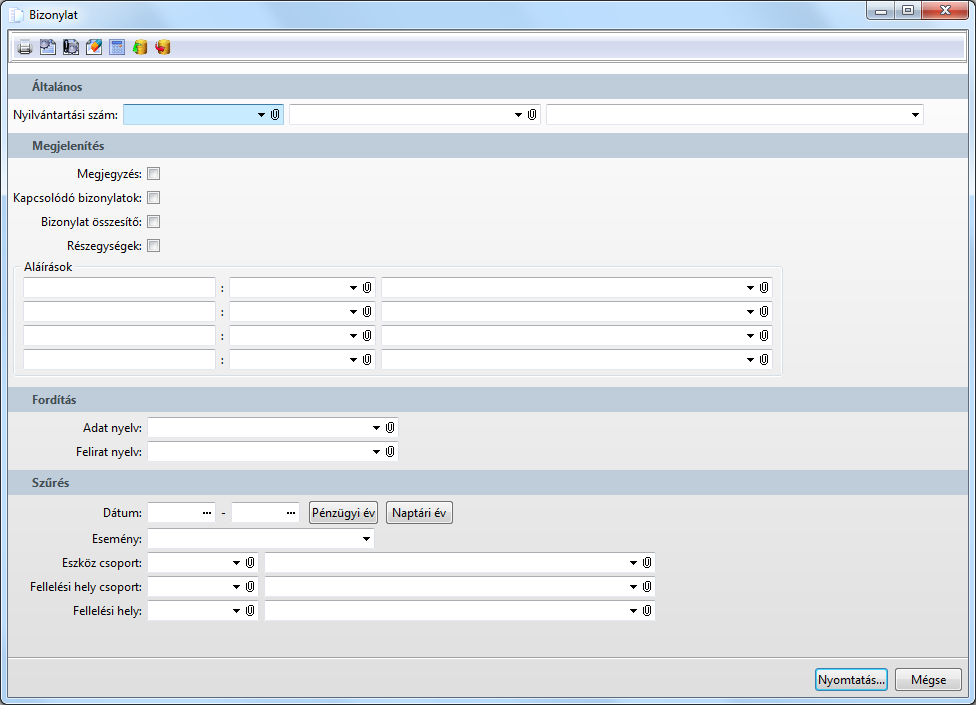Open the short Fellelési hely dropdown arrow
The image size is (976, 705).
coord(237,612)
